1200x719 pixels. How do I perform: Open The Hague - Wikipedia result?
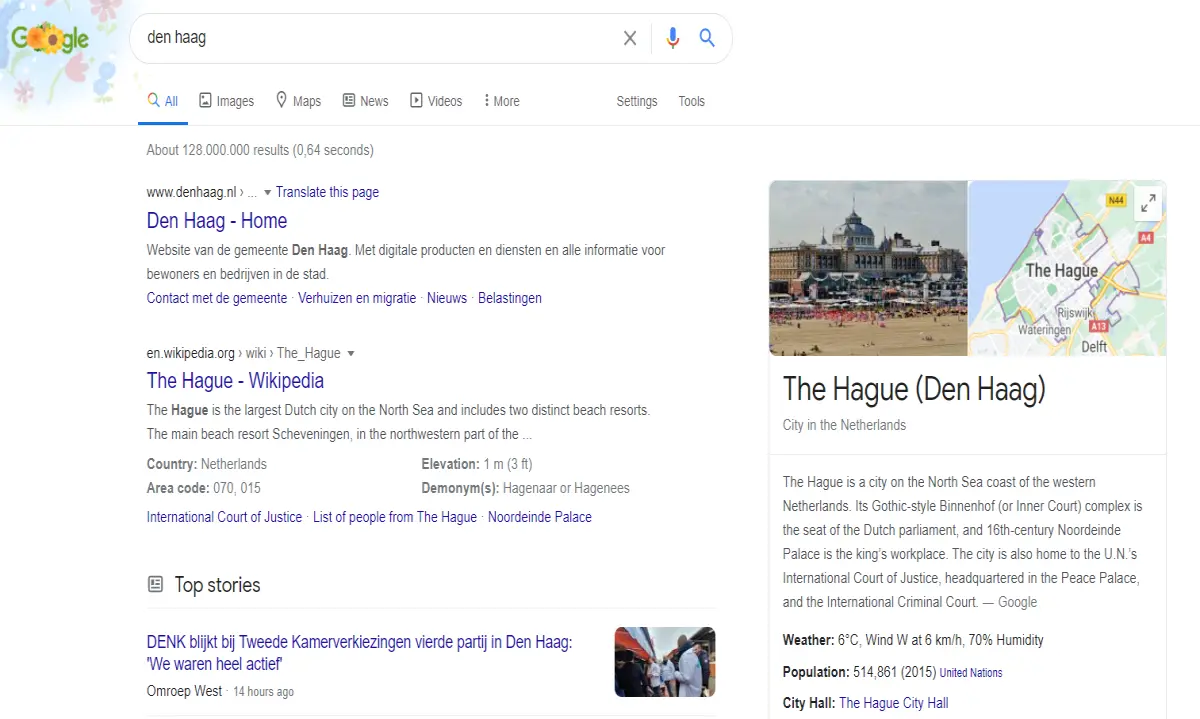[x=235, y=381]
